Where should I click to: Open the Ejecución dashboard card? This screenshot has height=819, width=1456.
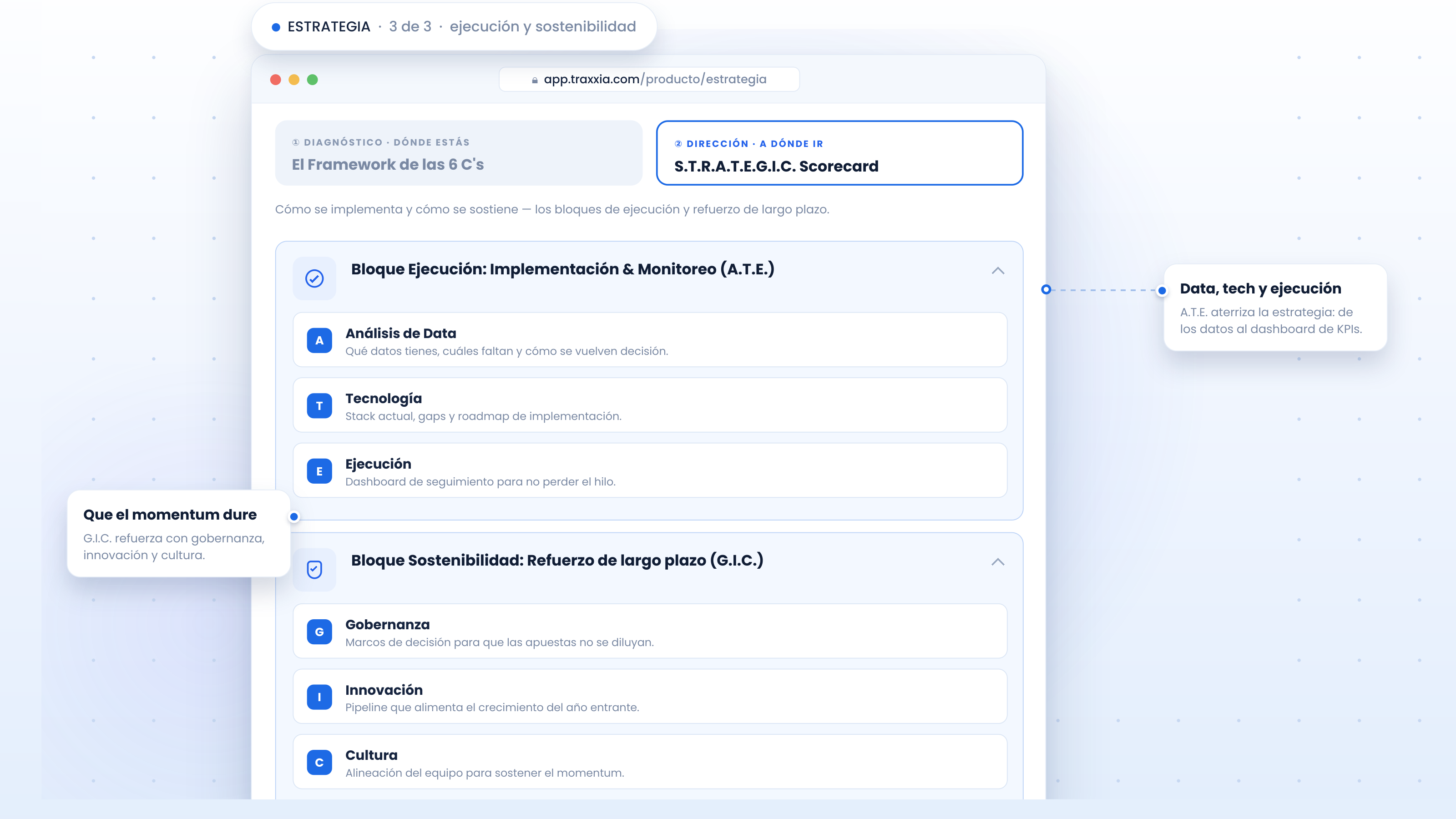pos(650,470)
